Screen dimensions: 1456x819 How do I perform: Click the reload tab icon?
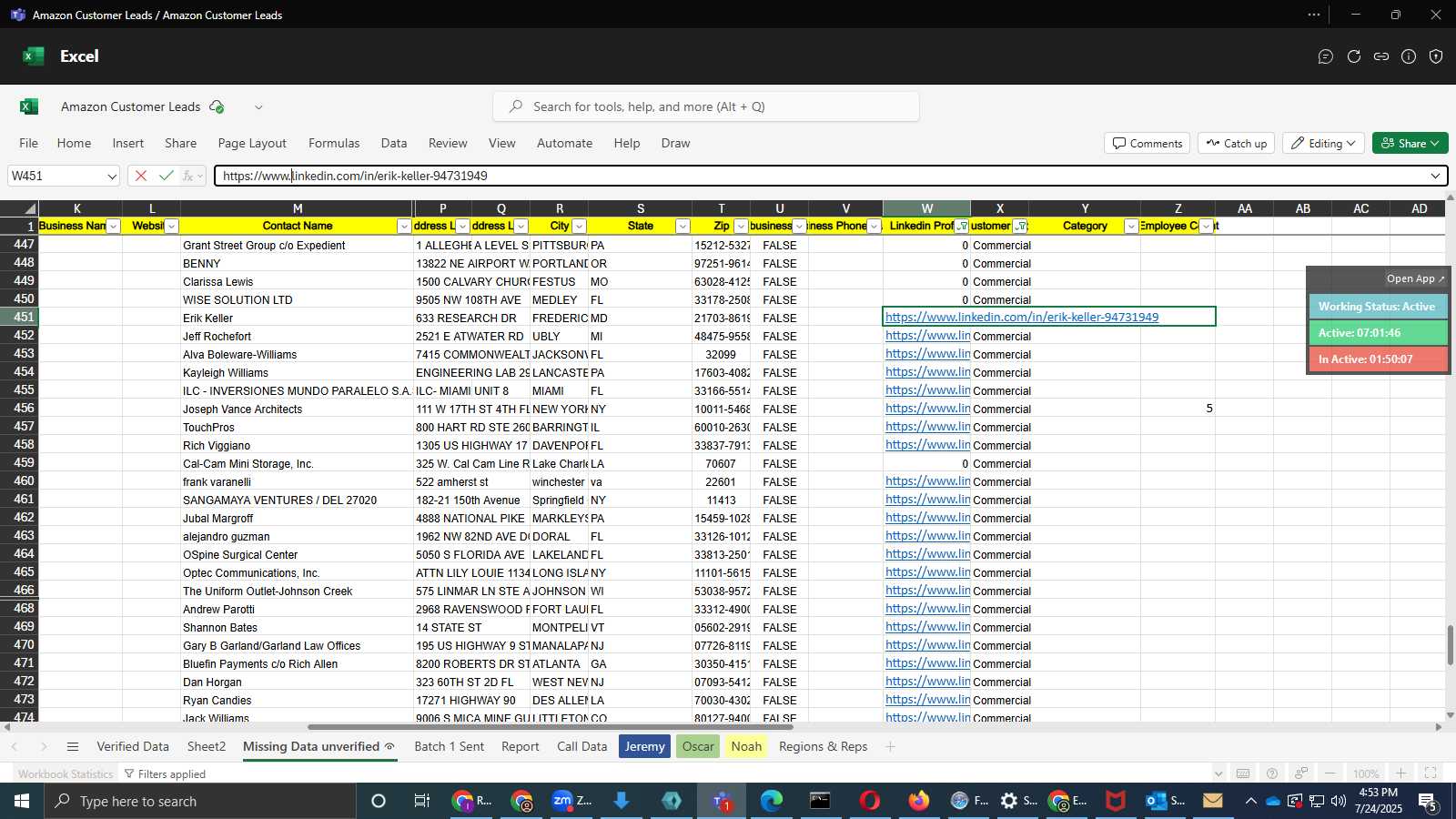[x=1354, y=56]
